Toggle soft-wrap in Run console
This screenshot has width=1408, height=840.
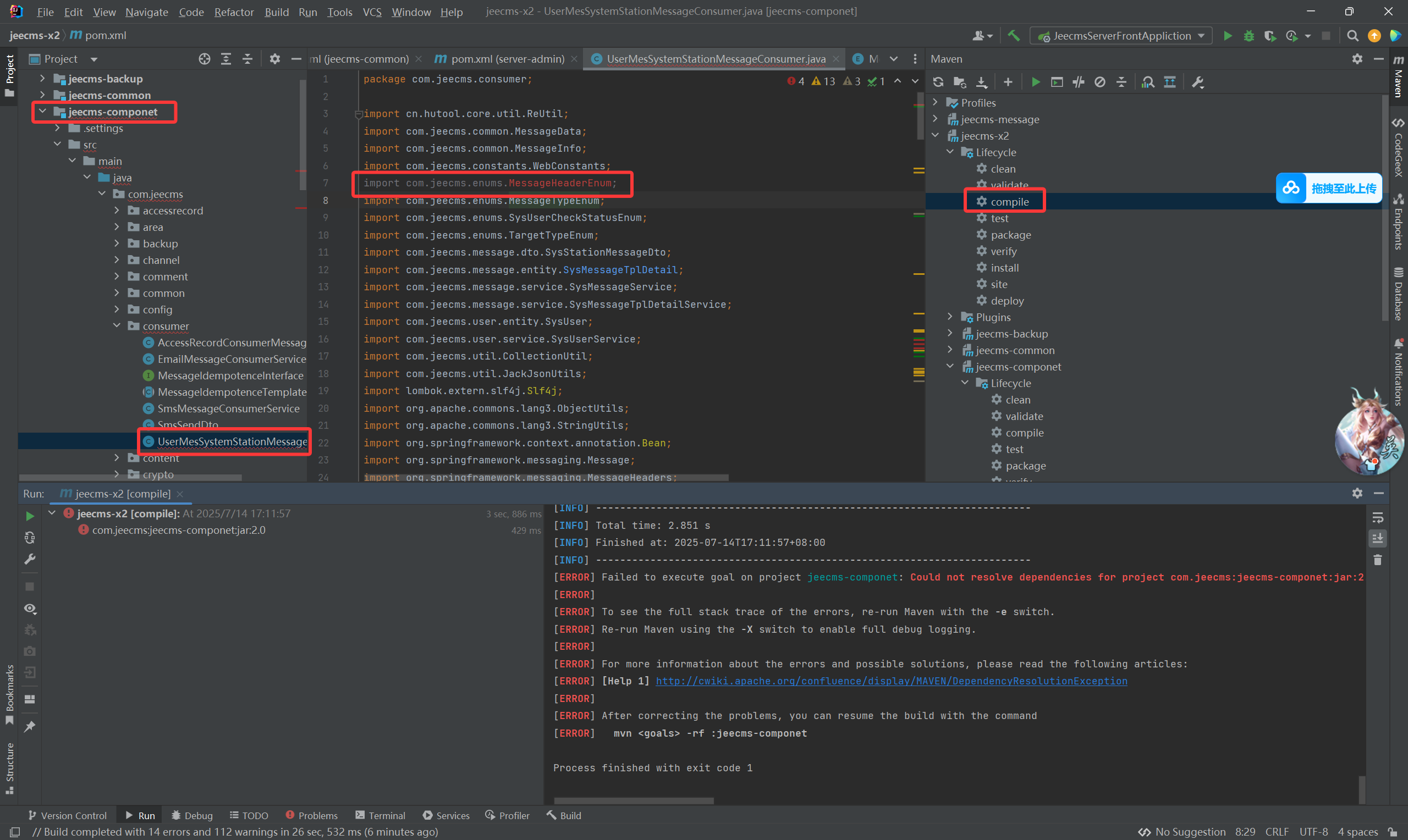(x=1377, y=517)
